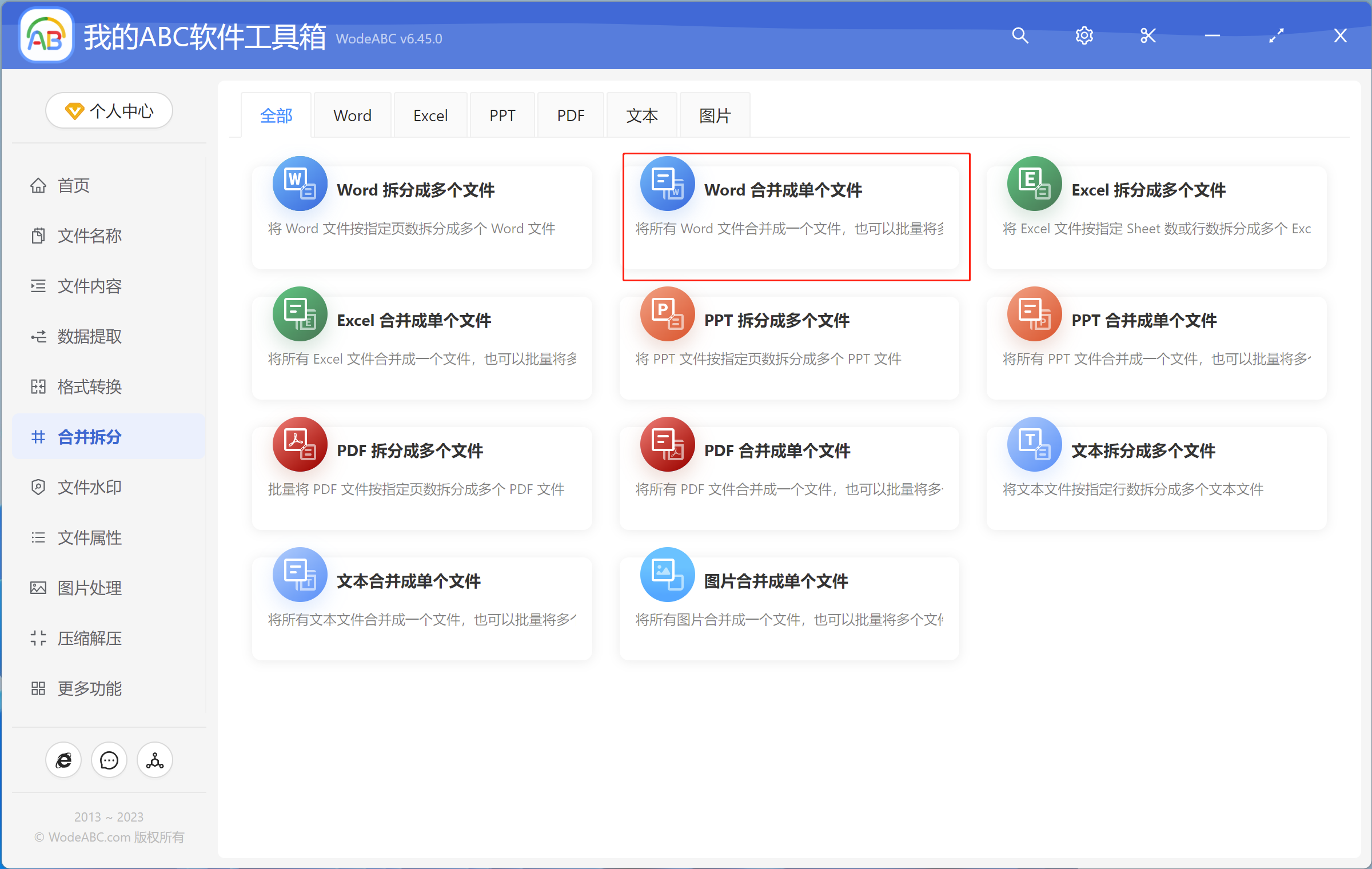Click the scissors screenshot icon in the title bar

(1148, 35)
